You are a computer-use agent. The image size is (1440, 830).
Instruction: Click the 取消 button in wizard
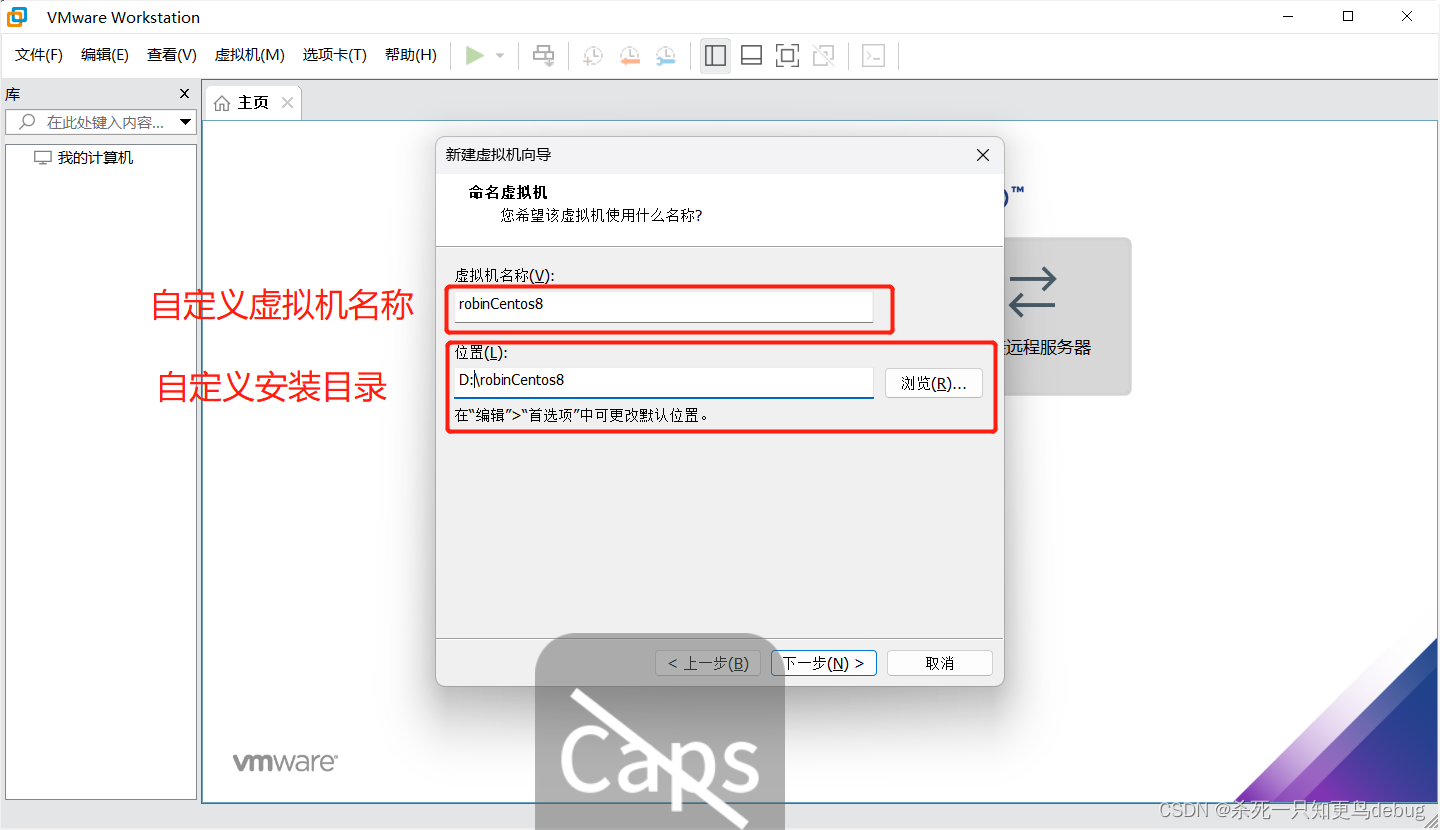click(939, 663)
